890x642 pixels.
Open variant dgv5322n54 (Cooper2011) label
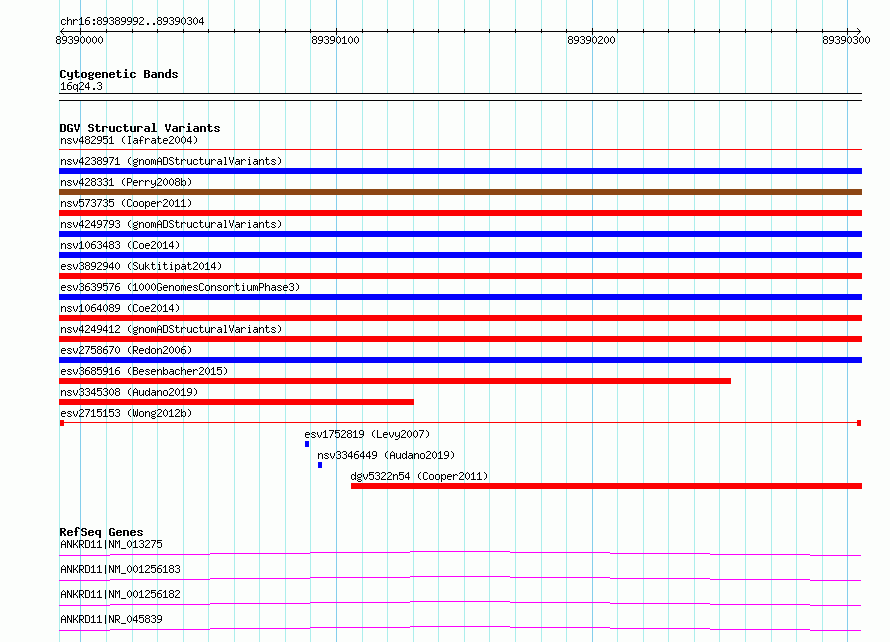(x=419, y=476)
